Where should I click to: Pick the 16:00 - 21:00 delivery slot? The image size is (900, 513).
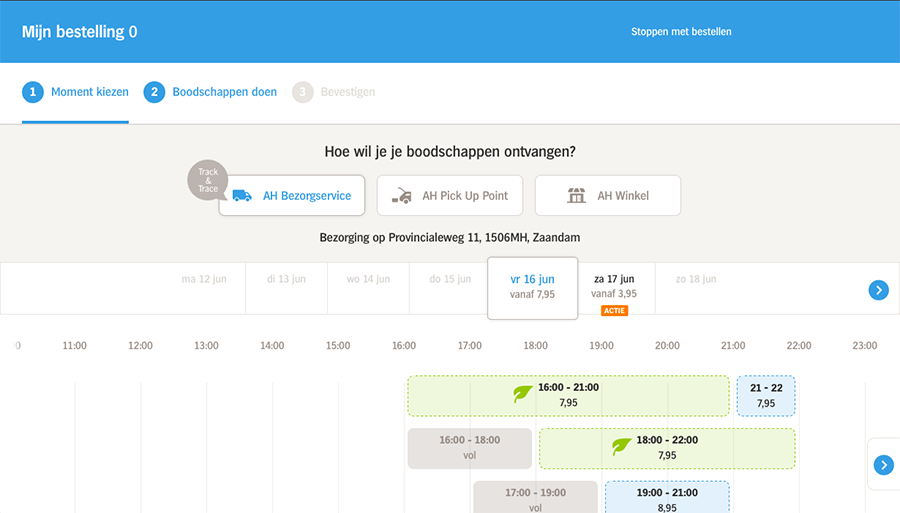click(x=568, y=396)
